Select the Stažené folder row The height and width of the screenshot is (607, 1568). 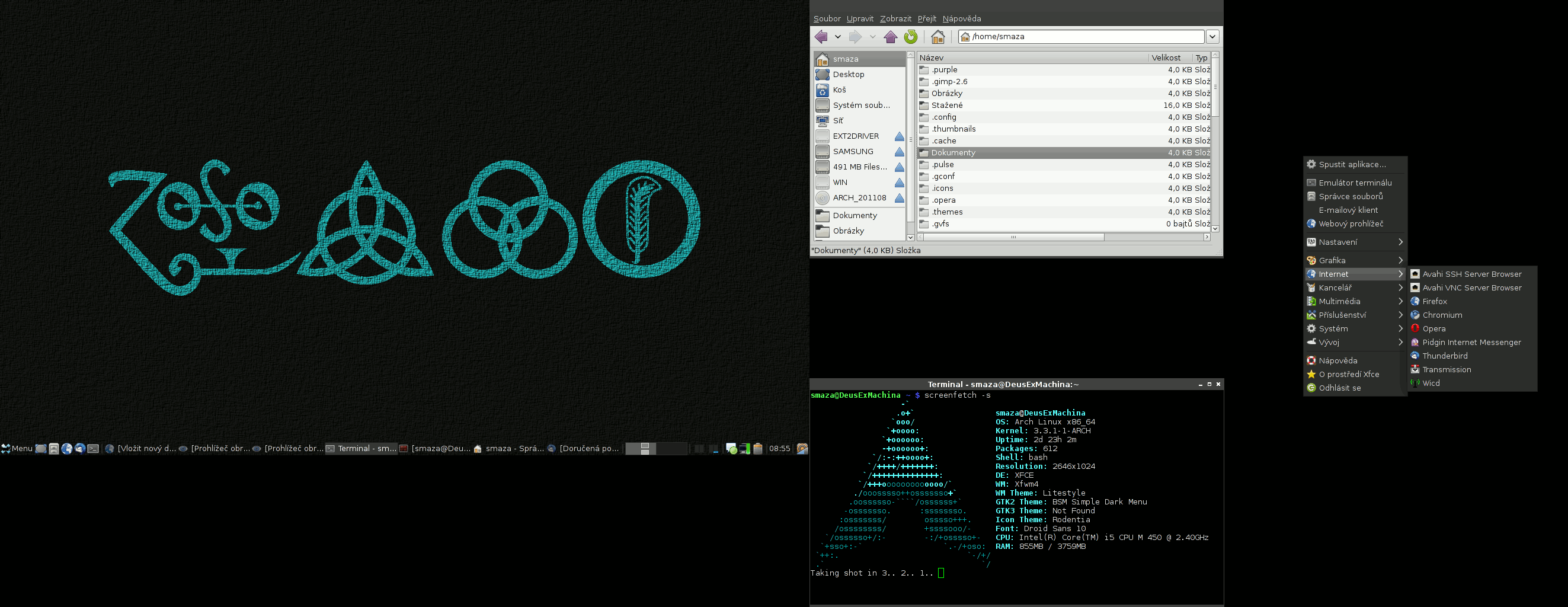pyautogui.click(x=1063, y=106)
